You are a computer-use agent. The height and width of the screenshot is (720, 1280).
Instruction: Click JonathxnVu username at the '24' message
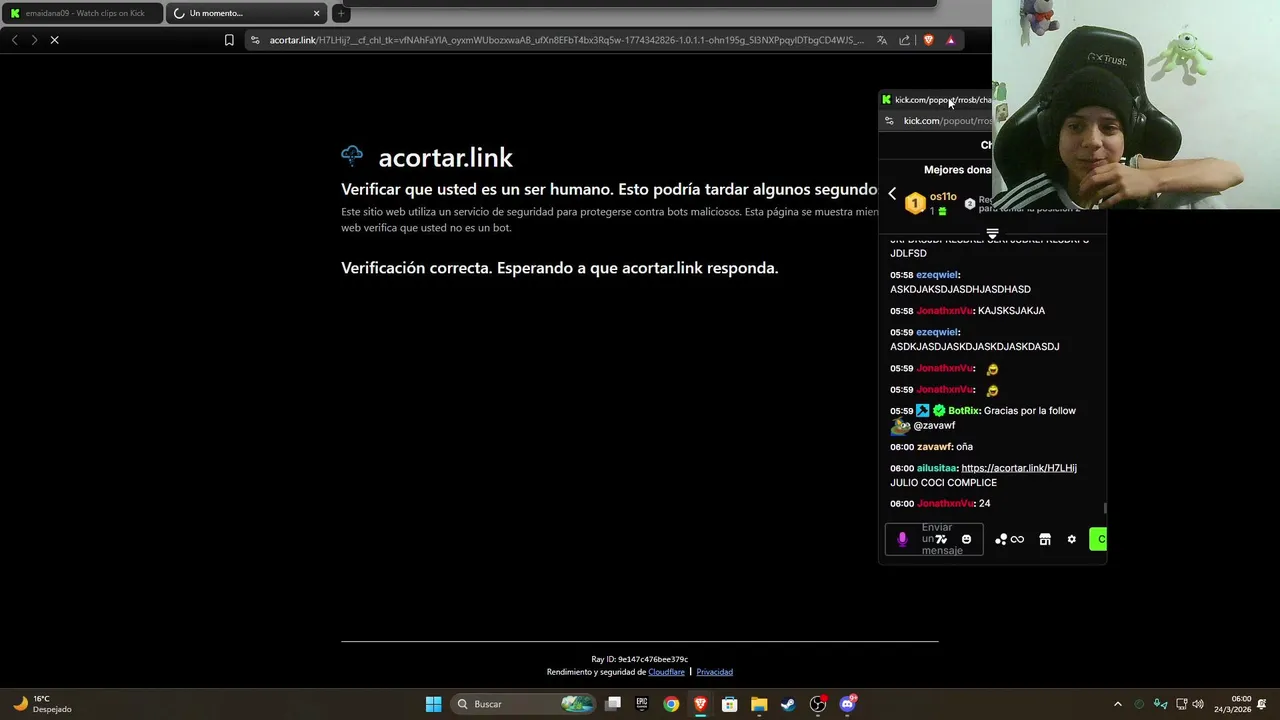[944, 504]
